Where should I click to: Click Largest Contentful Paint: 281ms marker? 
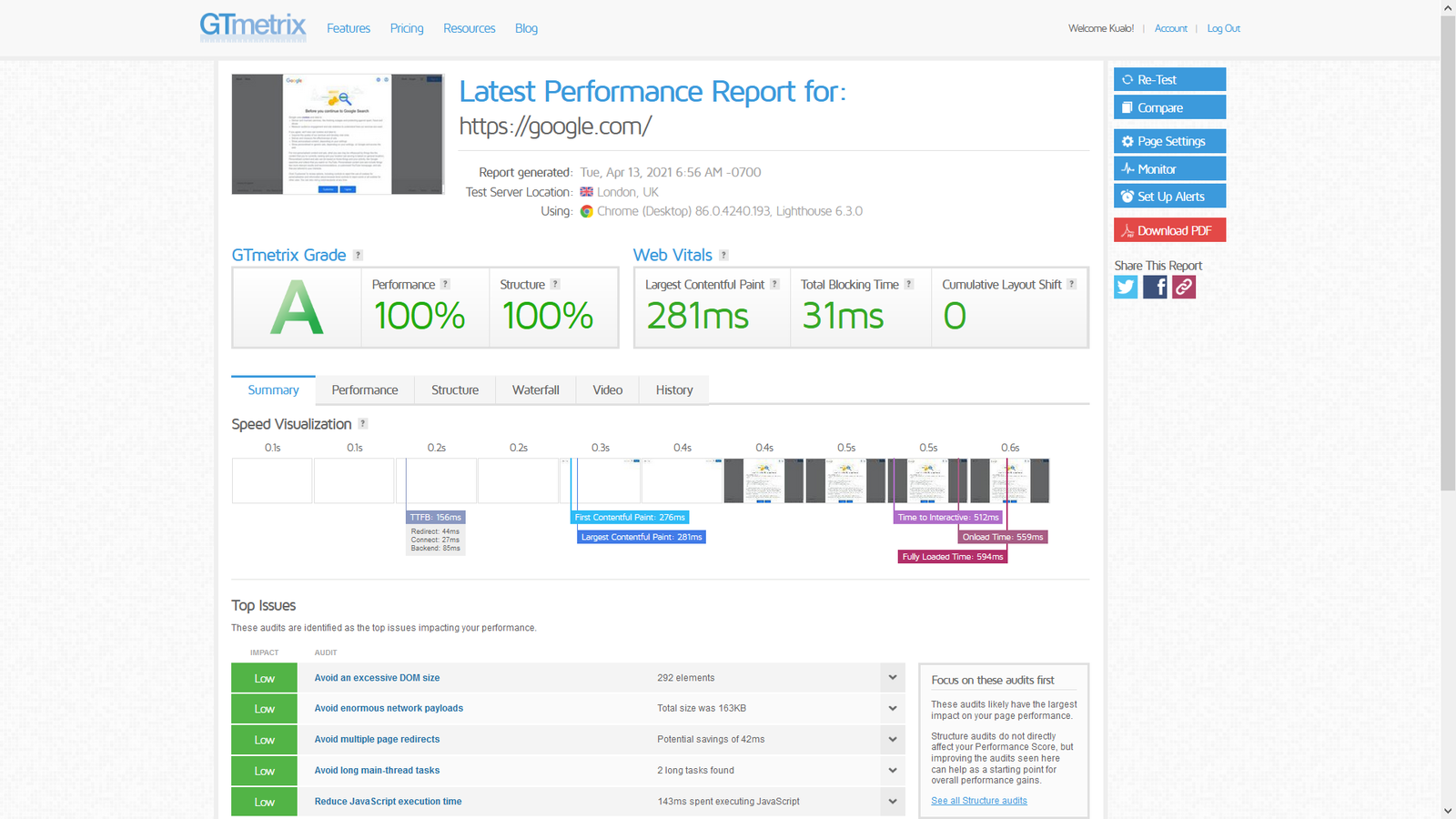tap(642, 537)
